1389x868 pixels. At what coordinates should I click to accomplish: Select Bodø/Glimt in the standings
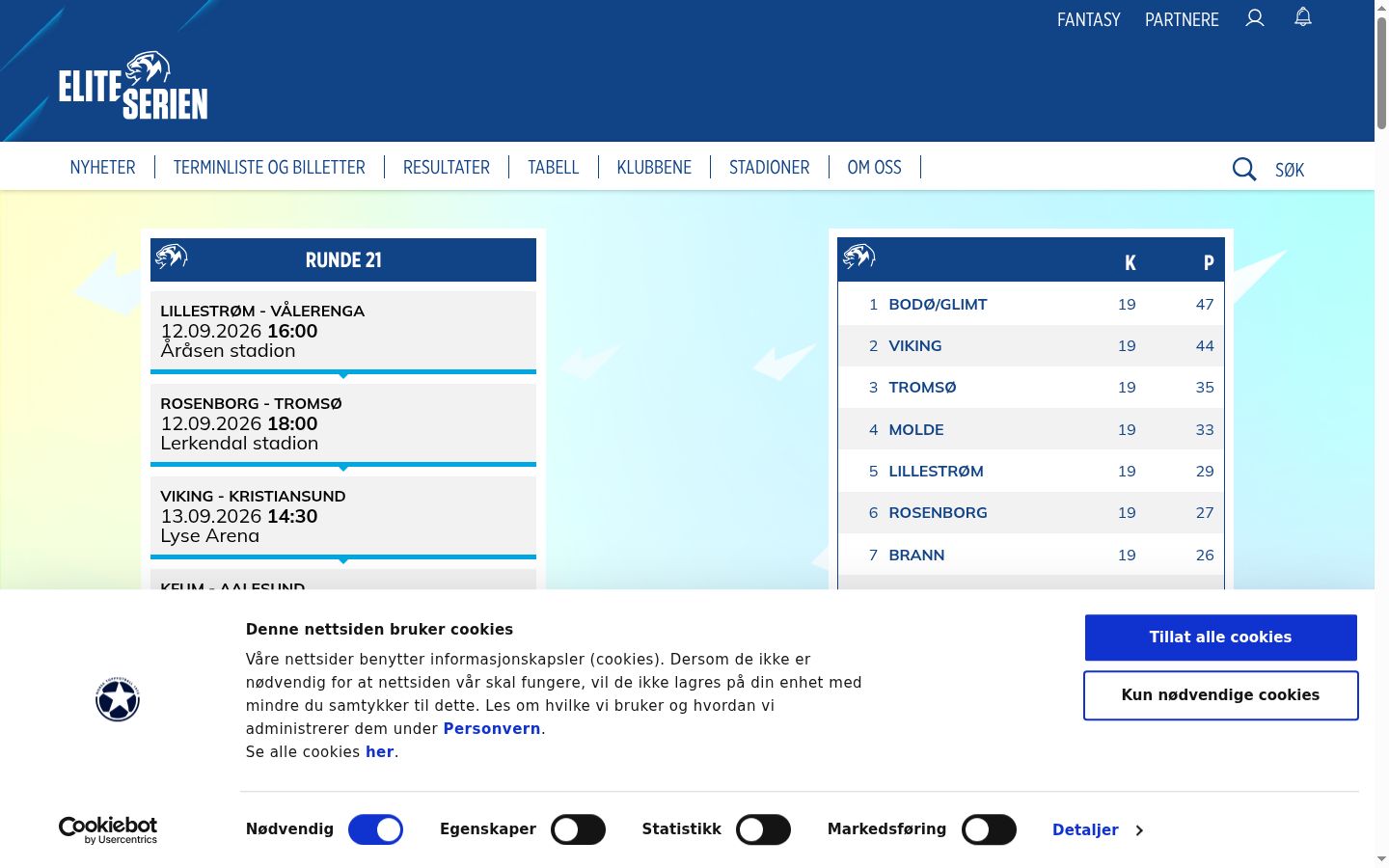point(938,304)
